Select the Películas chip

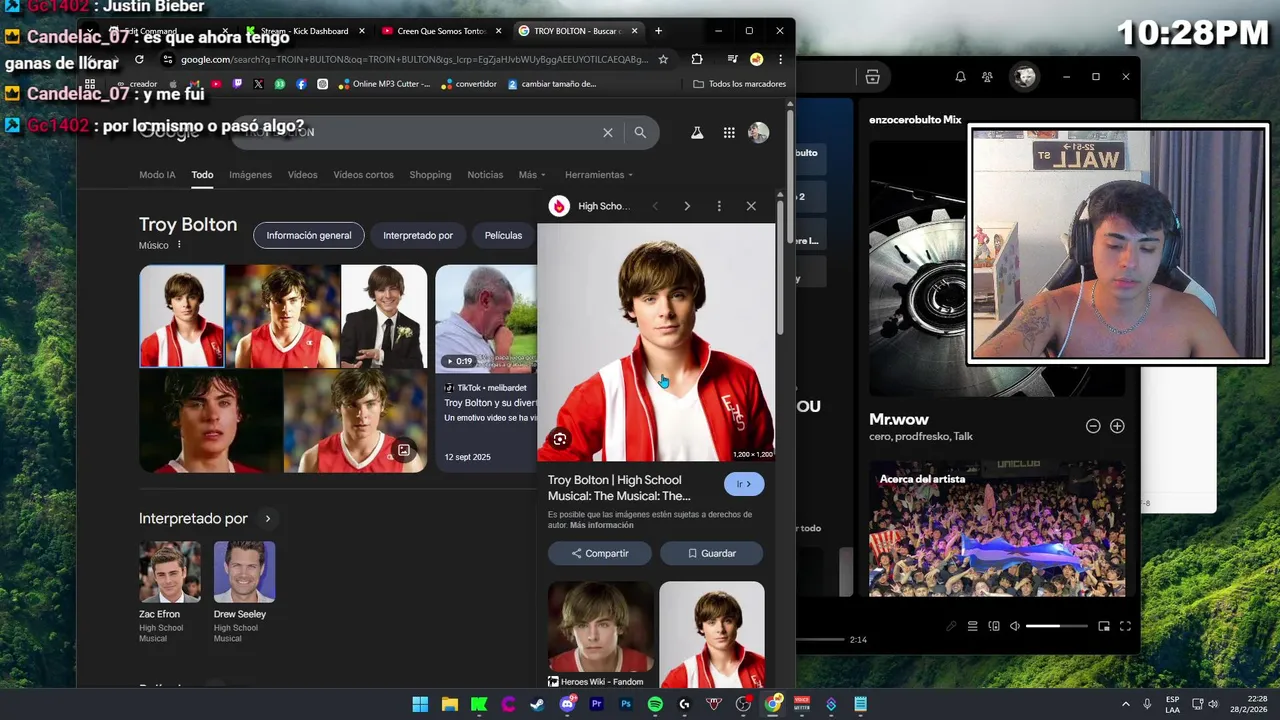(503, 236)
